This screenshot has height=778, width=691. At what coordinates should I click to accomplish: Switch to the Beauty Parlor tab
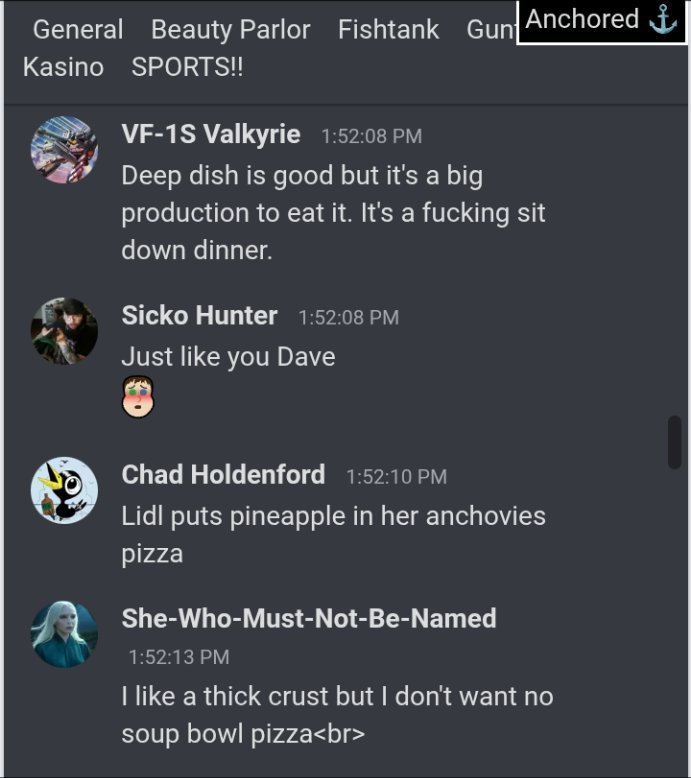(x=231, y=29)
